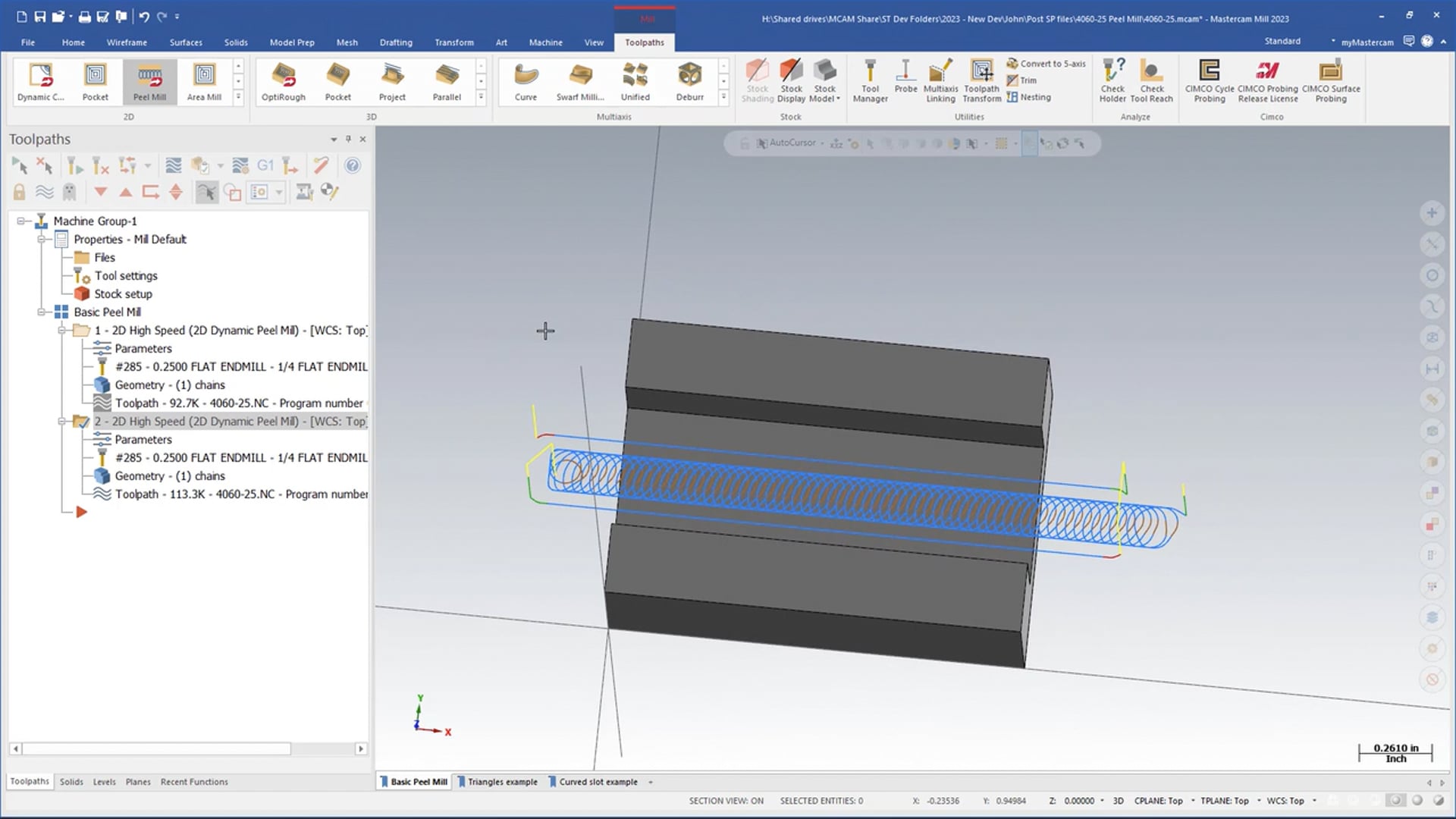Regenerate all selected operations
Image resolution: width=1456 pixels, height=819 pixels.
[x=74, y=165]
